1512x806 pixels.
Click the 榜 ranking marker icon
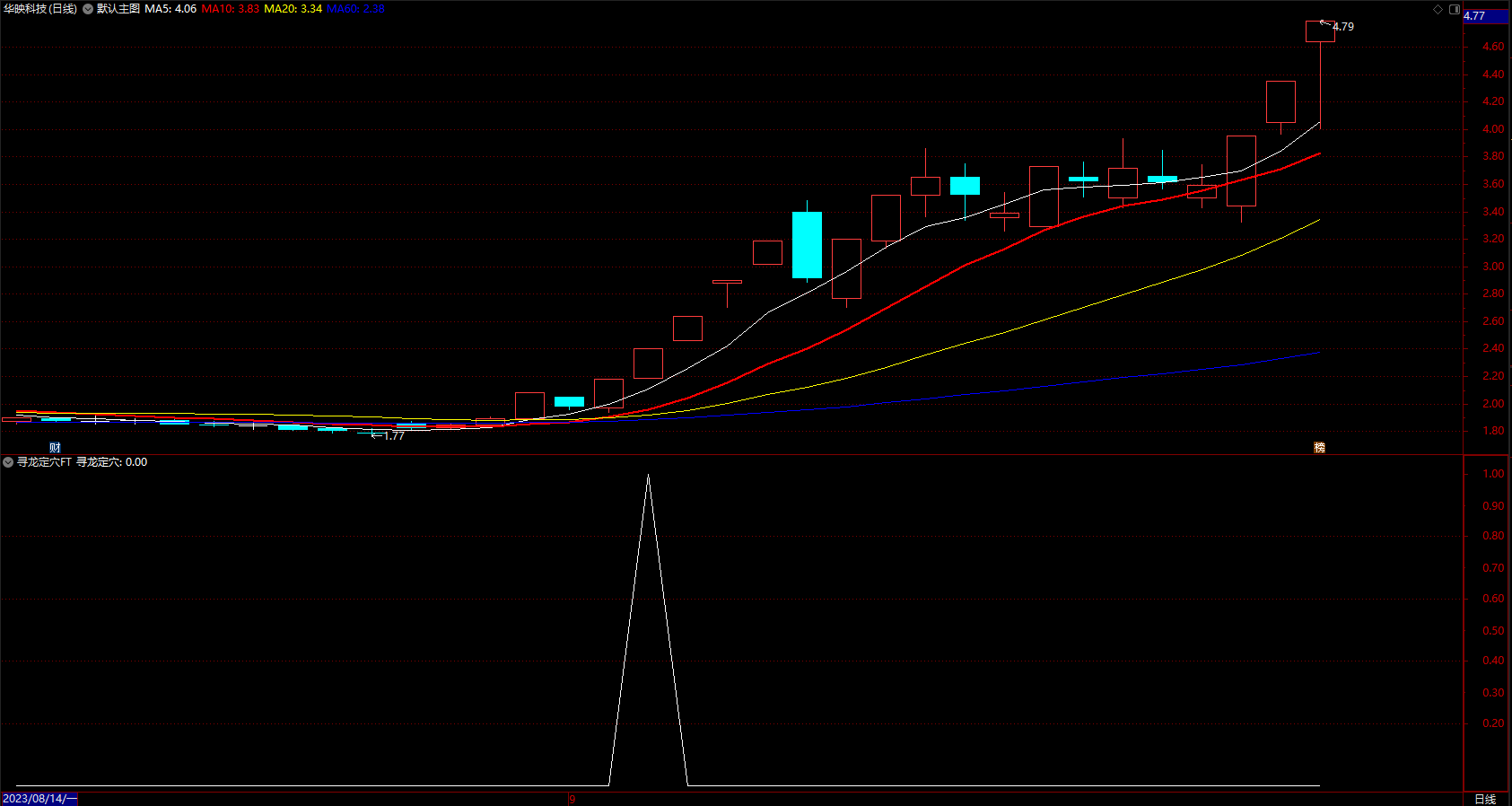click(1319, 447)
